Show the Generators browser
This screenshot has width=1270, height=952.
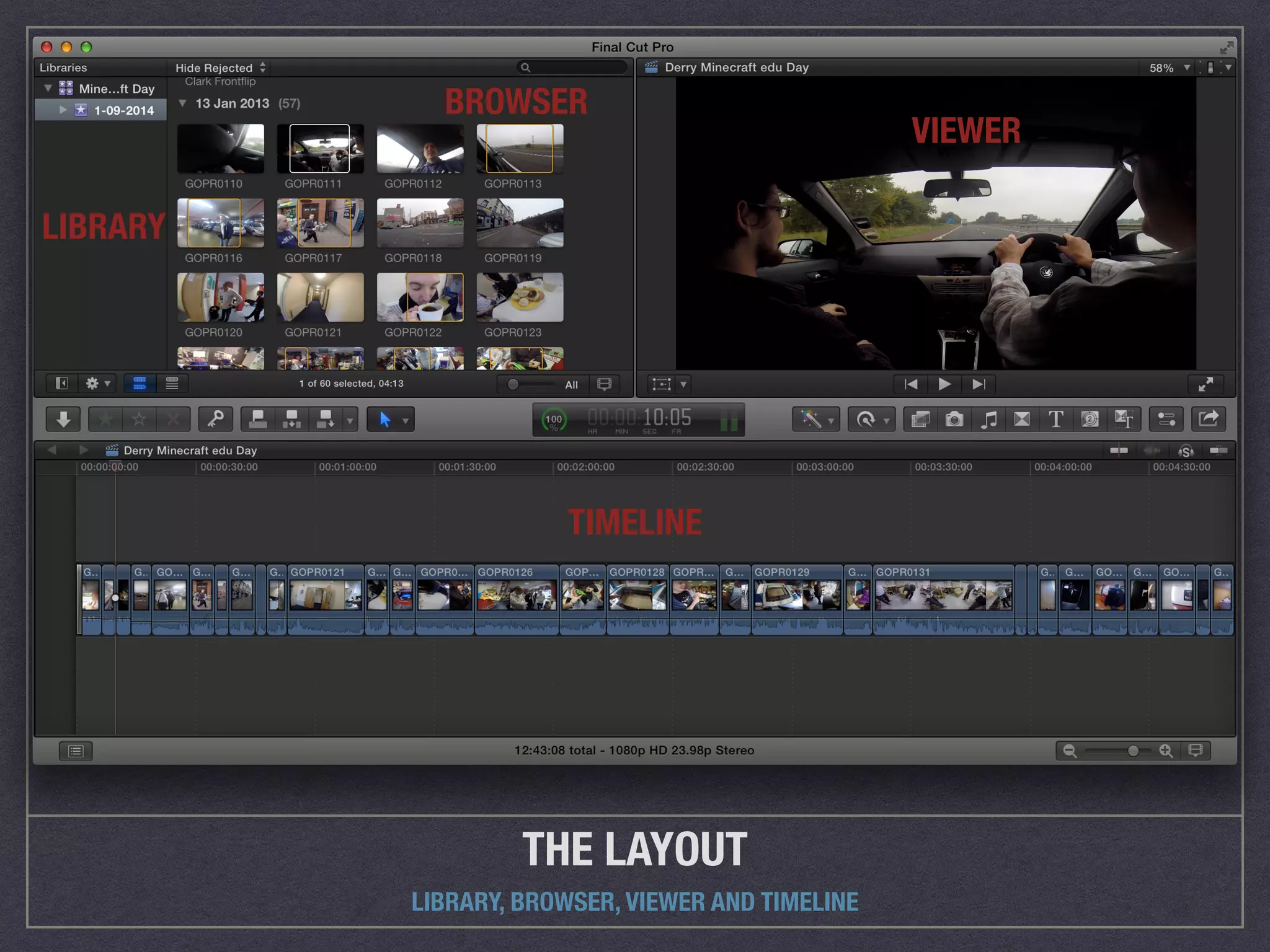(1090, 420)
